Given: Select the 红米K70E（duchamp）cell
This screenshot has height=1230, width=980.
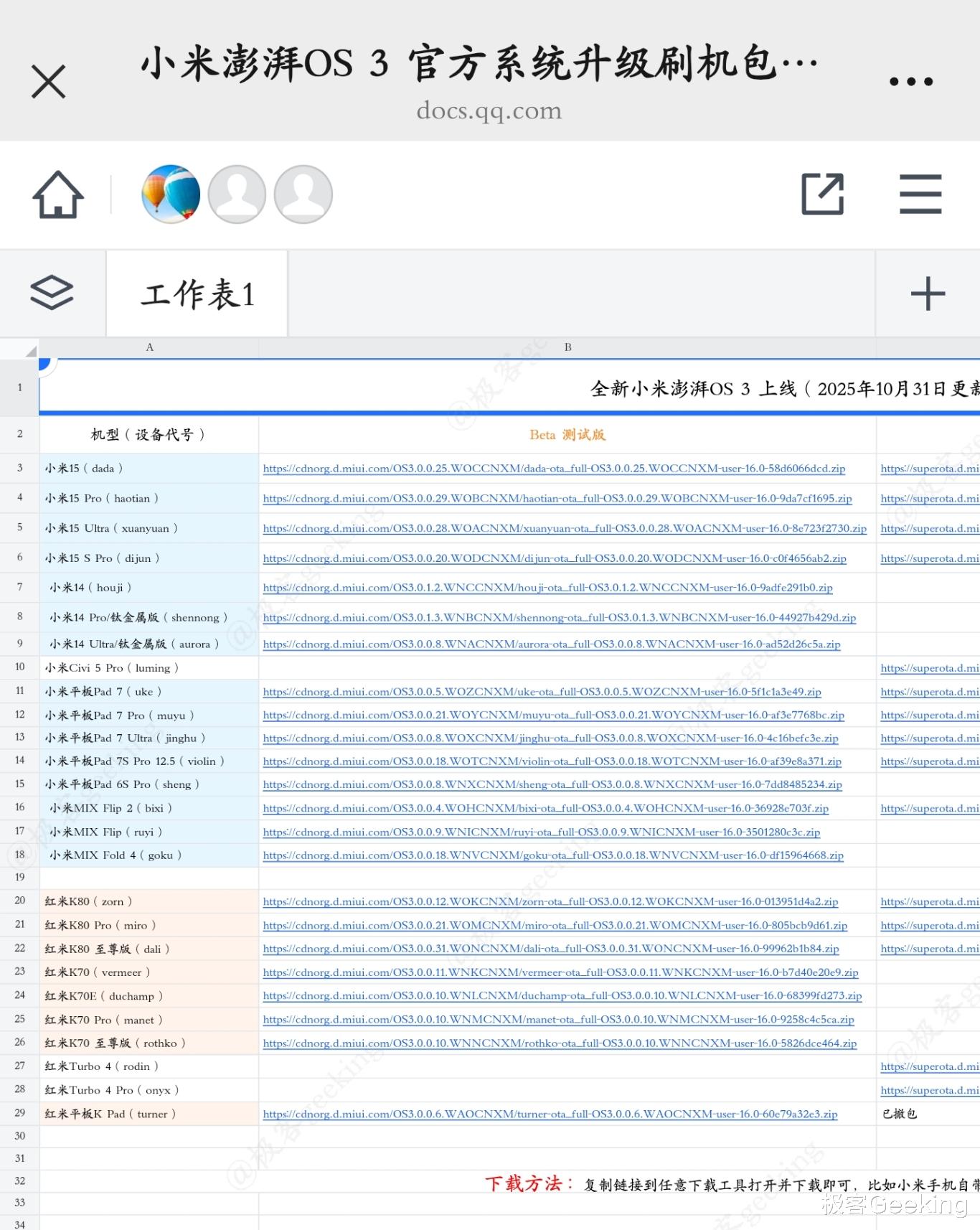Looking at the screenshot, I should 149,996.
